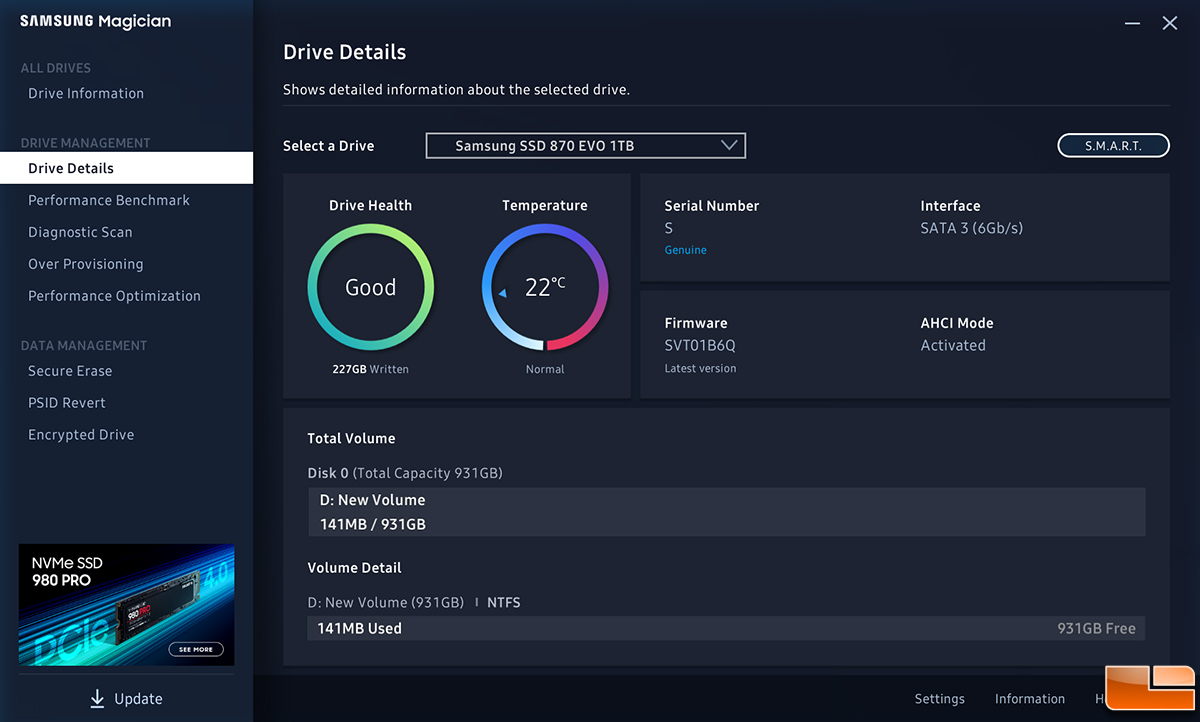Open Performance Benchmark page
This screenshot has height=722, width=1200.
(x=109, y=200)
